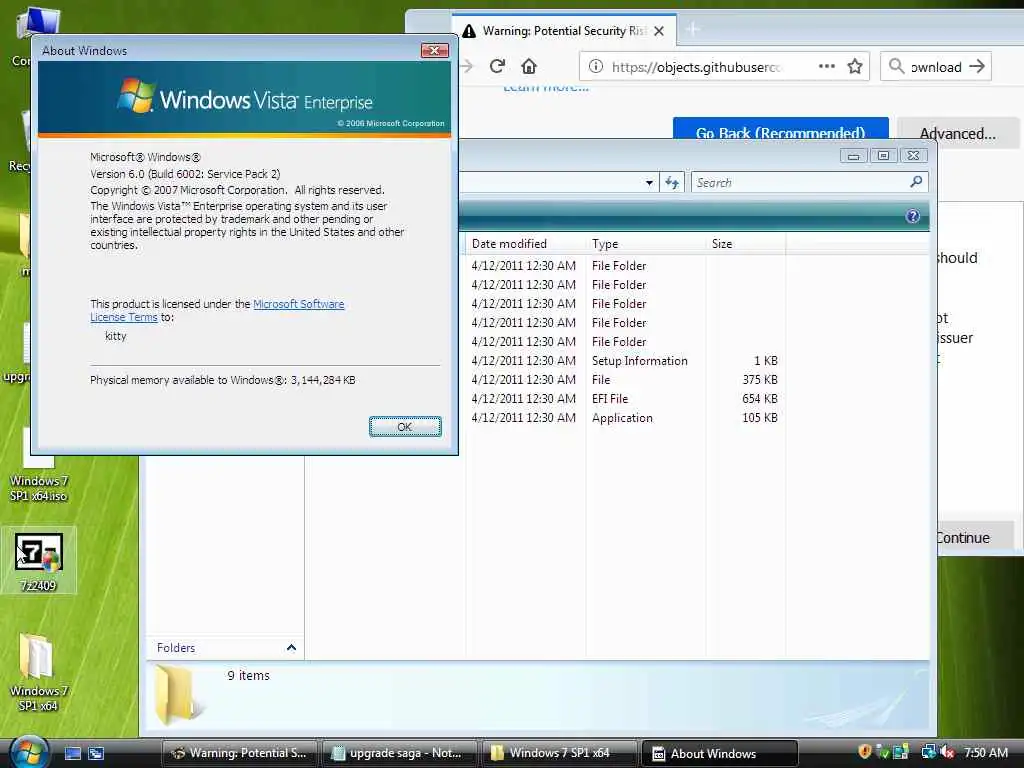Screen dimensions: 1024x768
Task: Collapse the Folders pane chevron
Action: click(x=291, y=648)
